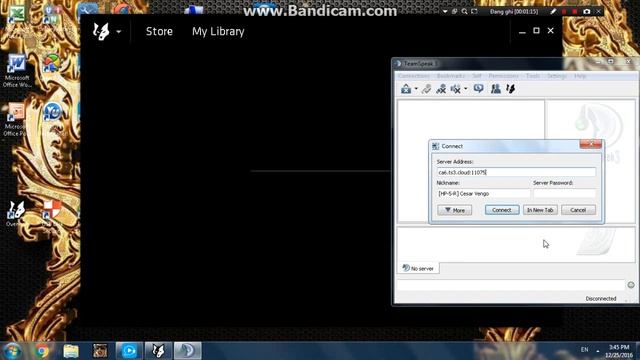The width and height of the screenshot is (640, 360).
Task: Click the Overwolf wolf logo in header
Action: pos(101,31)
